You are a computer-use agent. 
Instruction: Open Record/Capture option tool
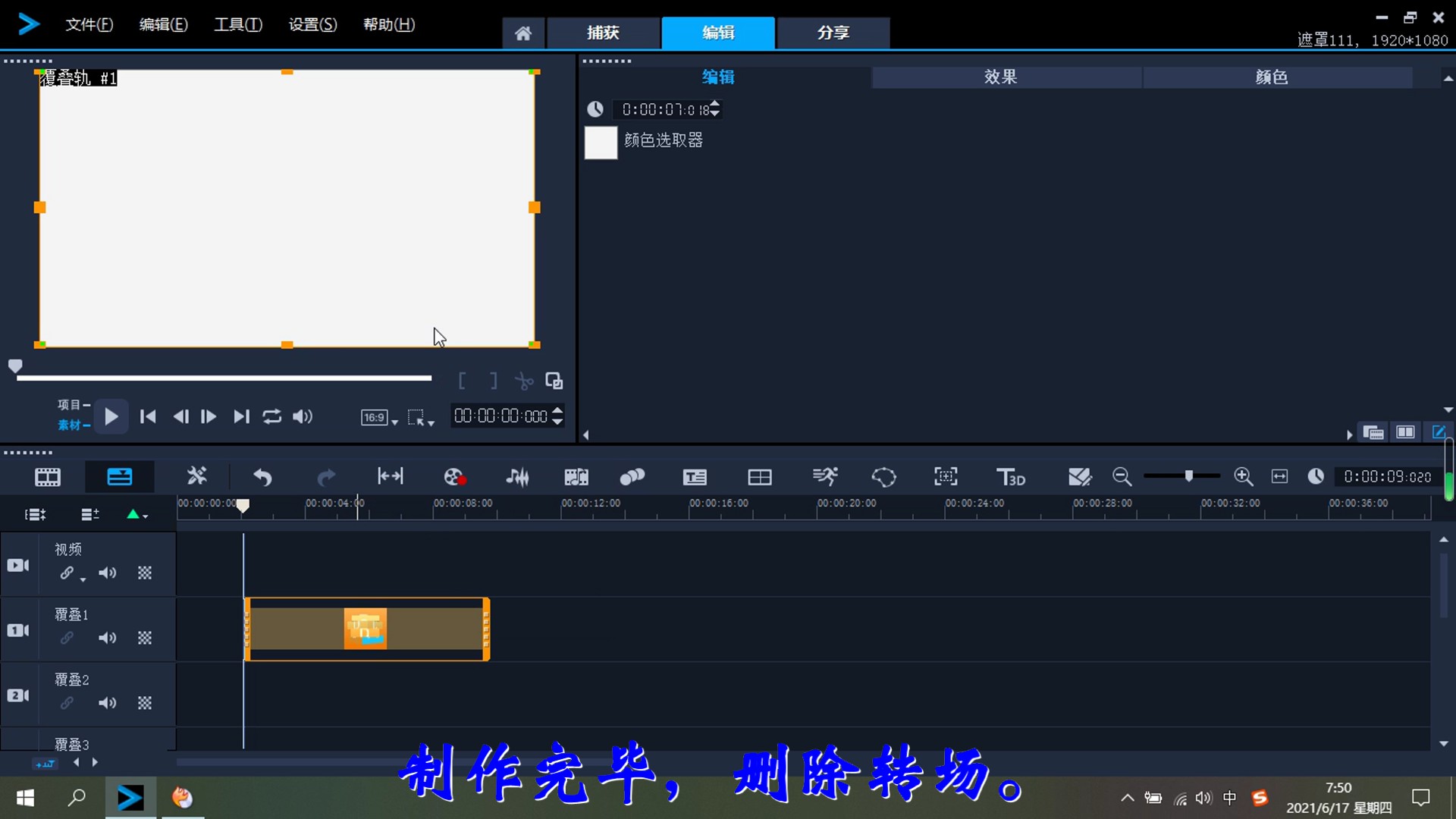455,477
